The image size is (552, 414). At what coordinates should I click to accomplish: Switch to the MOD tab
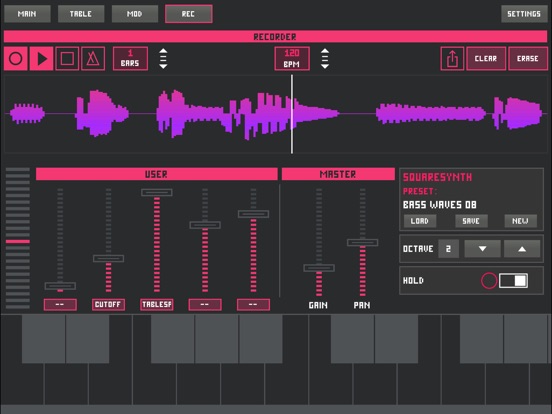135,14
